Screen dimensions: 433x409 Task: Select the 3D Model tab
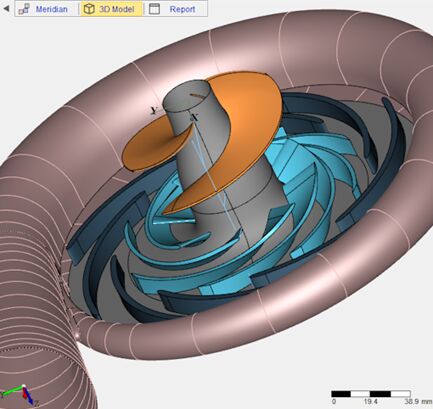click(112, 9)
